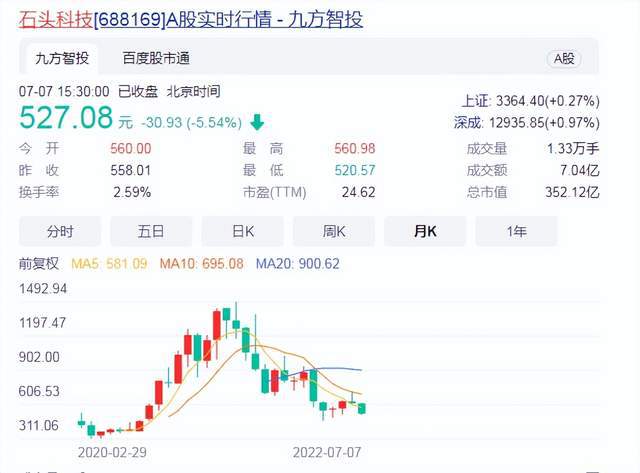Click the 深成 index 12935.85(+0.97%)
This screenshot has width=640, height=473.
click(x=527, y=122)
